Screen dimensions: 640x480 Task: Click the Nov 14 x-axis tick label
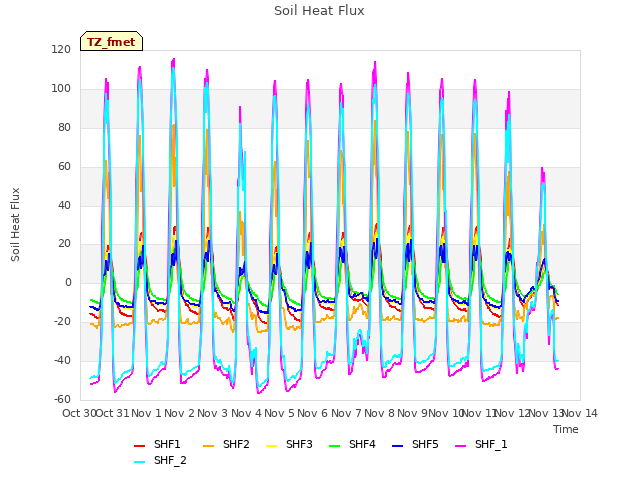pos(580,413)
